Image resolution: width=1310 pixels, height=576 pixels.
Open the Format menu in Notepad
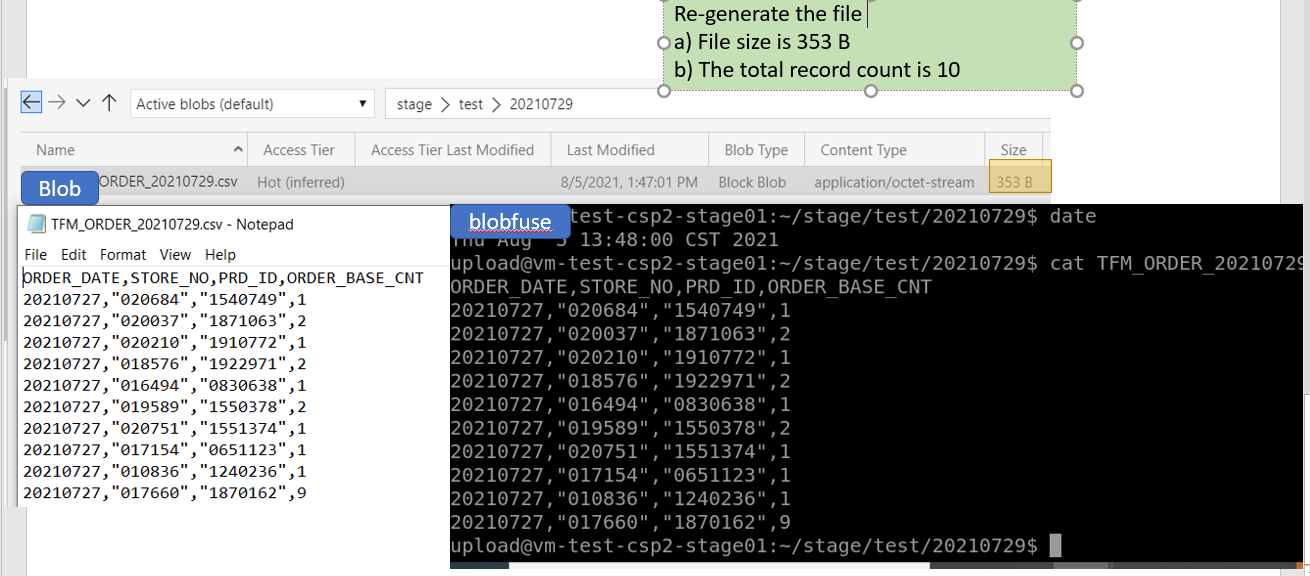pyautogui.click(x=122, y=255)
